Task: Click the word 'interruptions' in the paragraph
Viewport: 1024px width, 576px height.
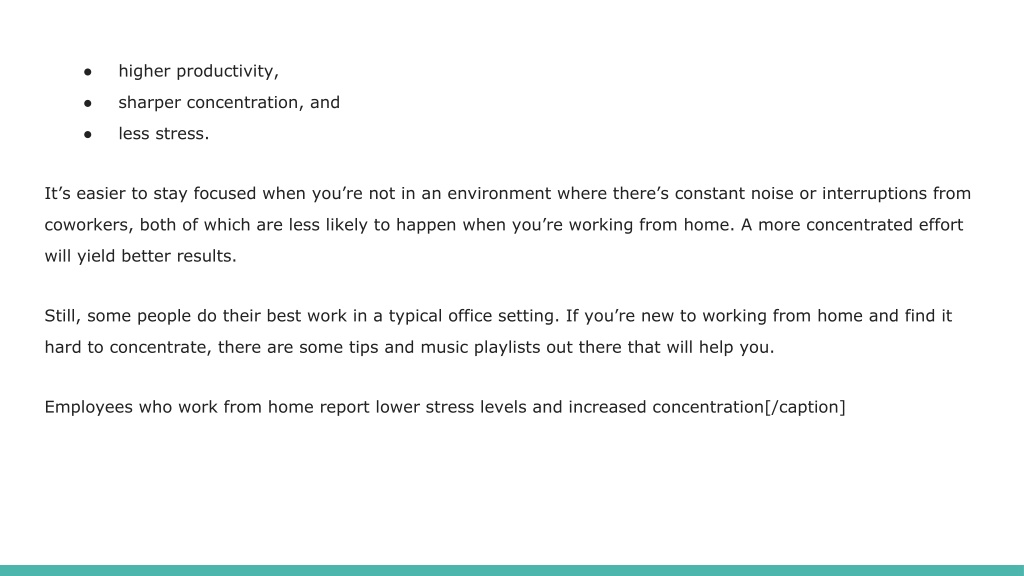Action: click(x=874, y=194)
